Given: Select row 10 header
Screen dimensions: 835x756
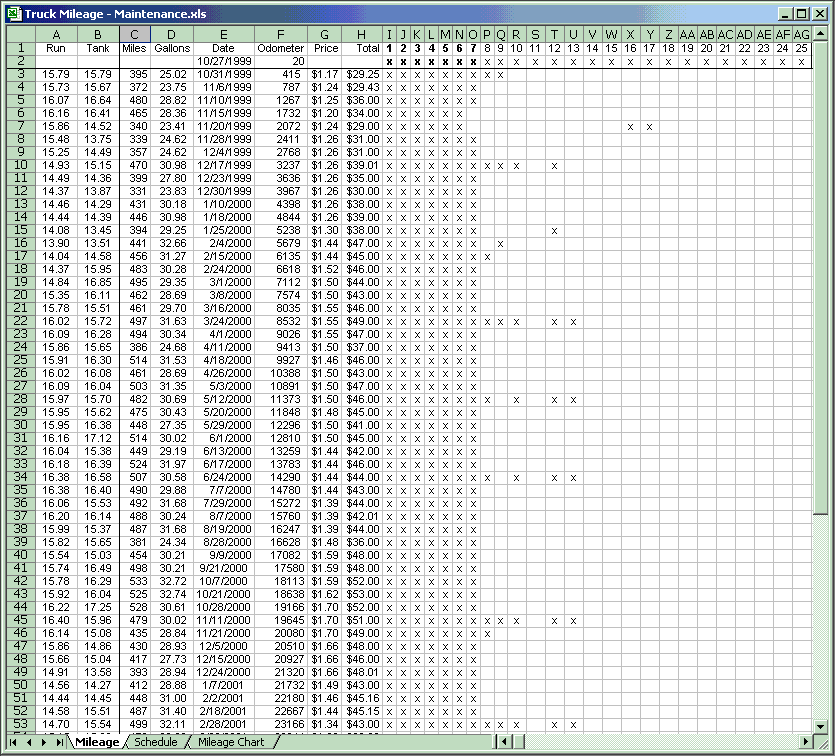Looking at the screenshot, I should (x=18, y=165).
